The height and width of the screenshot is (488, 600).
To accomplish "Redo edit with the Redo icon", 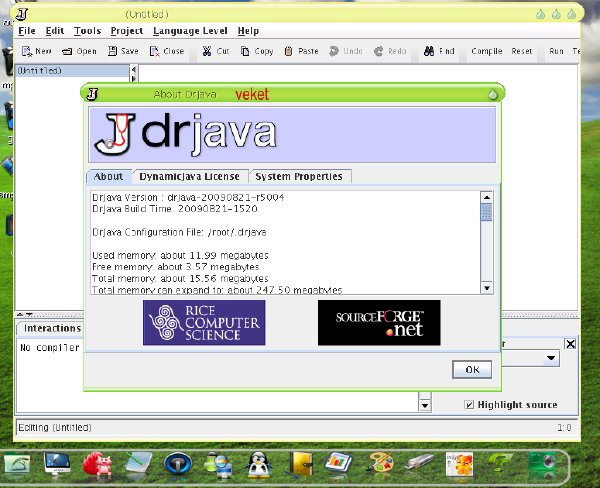I will point(378,51).
